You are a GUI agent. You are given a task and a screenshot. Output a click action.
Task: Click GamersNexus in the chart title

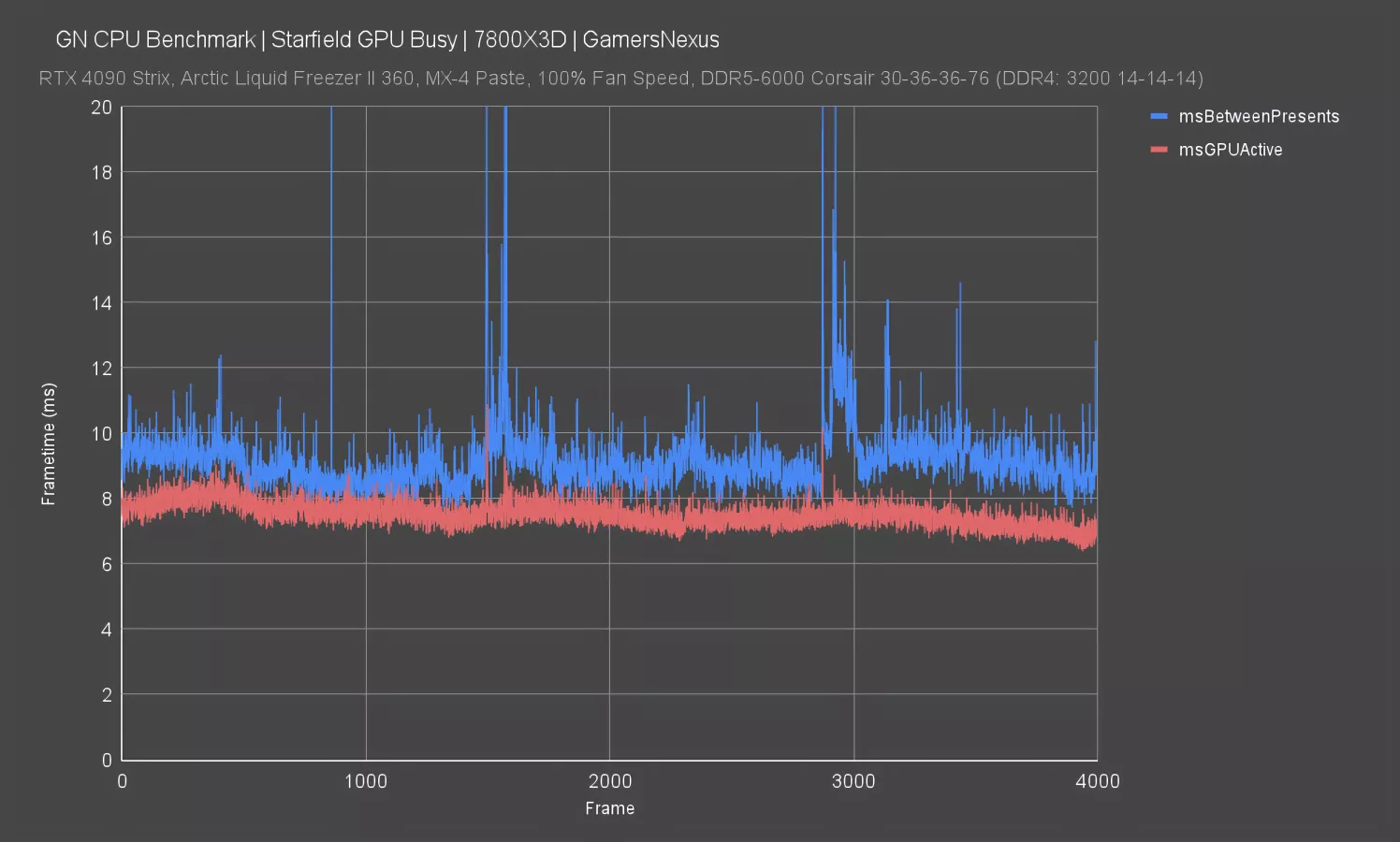(650, 39)
